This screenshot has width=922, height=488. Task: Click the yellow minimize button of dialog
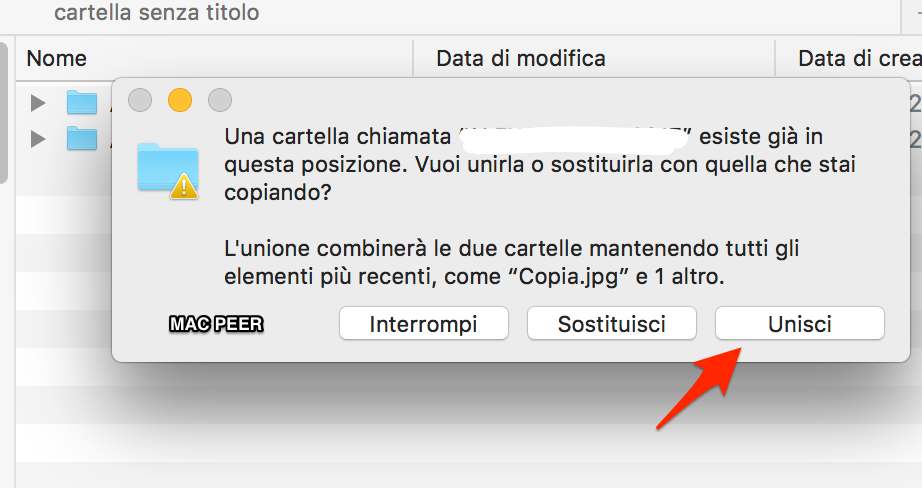pyautogui.click(x=180, y=100)
